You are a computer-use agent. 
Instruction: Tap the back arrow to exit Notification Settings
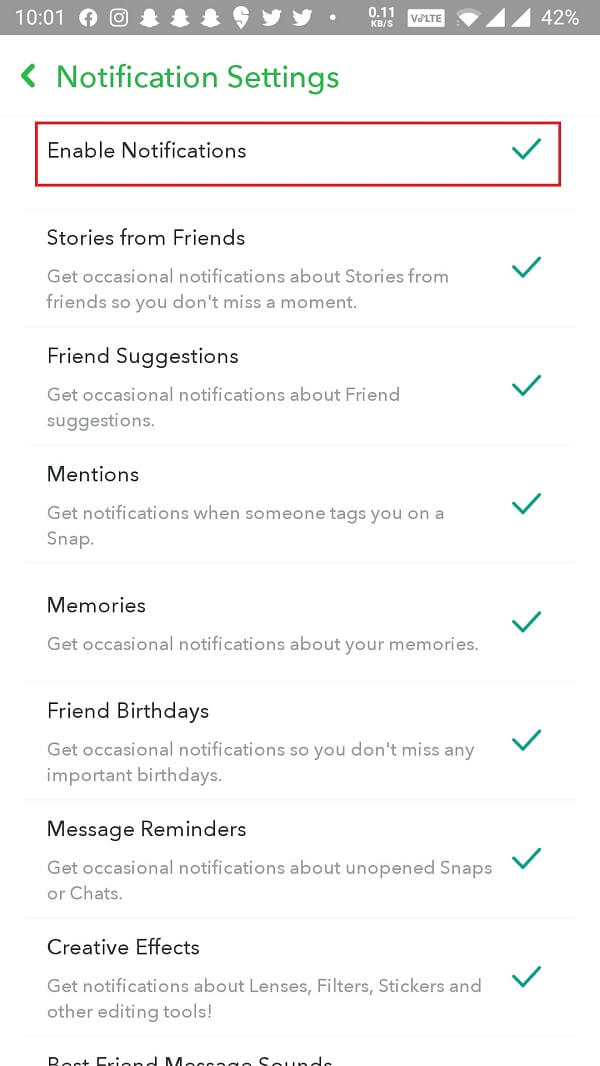click(x=28, y=75)
